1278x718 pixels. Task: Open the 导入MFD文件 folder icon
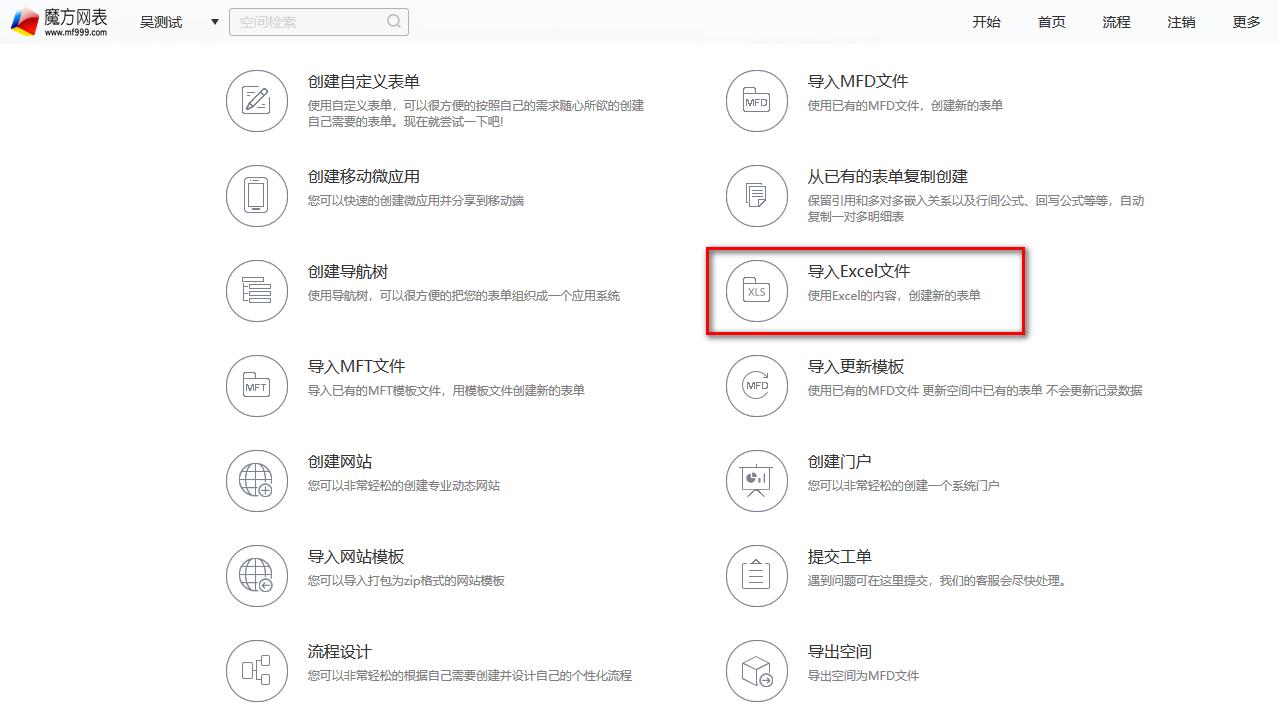coord(756,101)
